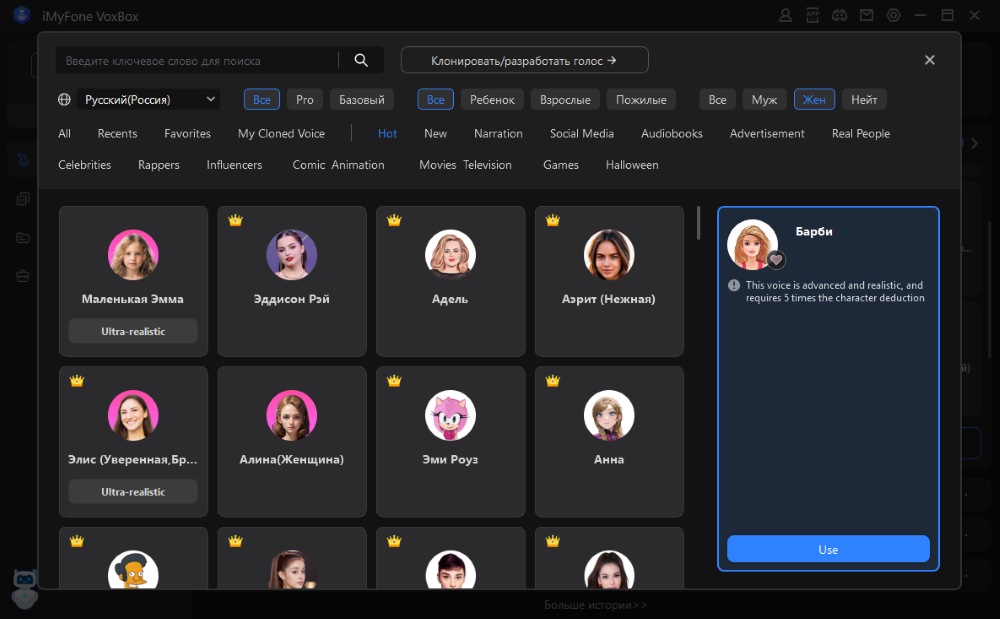Click Ultra-realistic tag under Элис
Screen dimensions: 1000x619
click(133, 492)
